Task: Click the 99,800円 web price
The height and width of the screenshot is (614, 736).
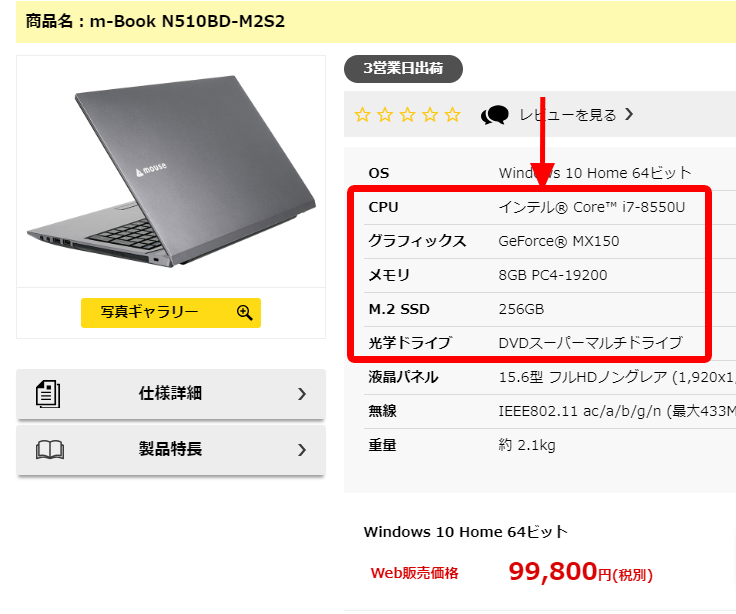Action: pyautogui.click(x=580, y=572)
